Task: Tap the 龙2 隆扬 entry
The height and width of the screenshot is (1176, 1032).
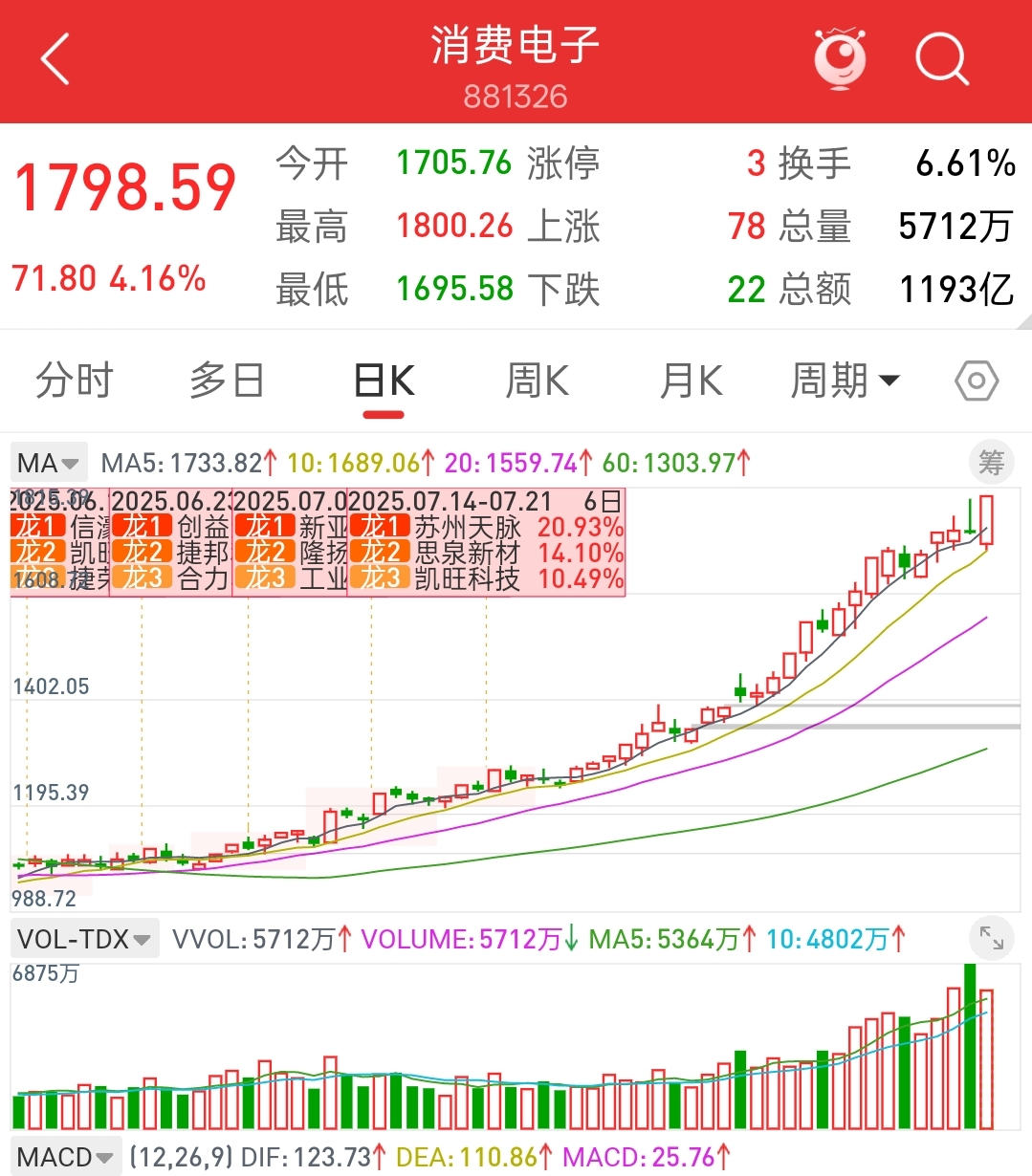Action: point(291,553)
